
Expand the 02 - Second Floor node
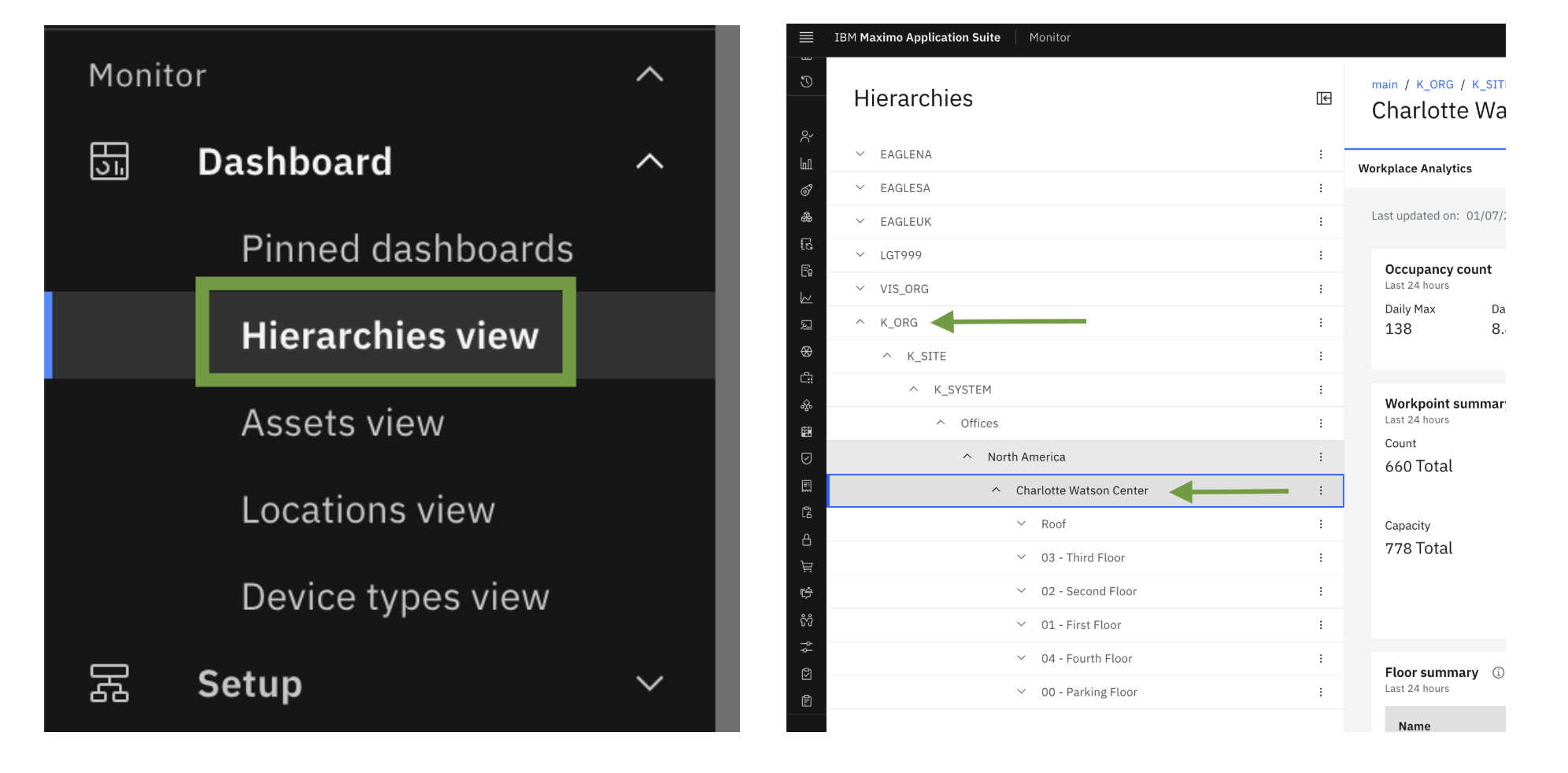coord(1021,590)
